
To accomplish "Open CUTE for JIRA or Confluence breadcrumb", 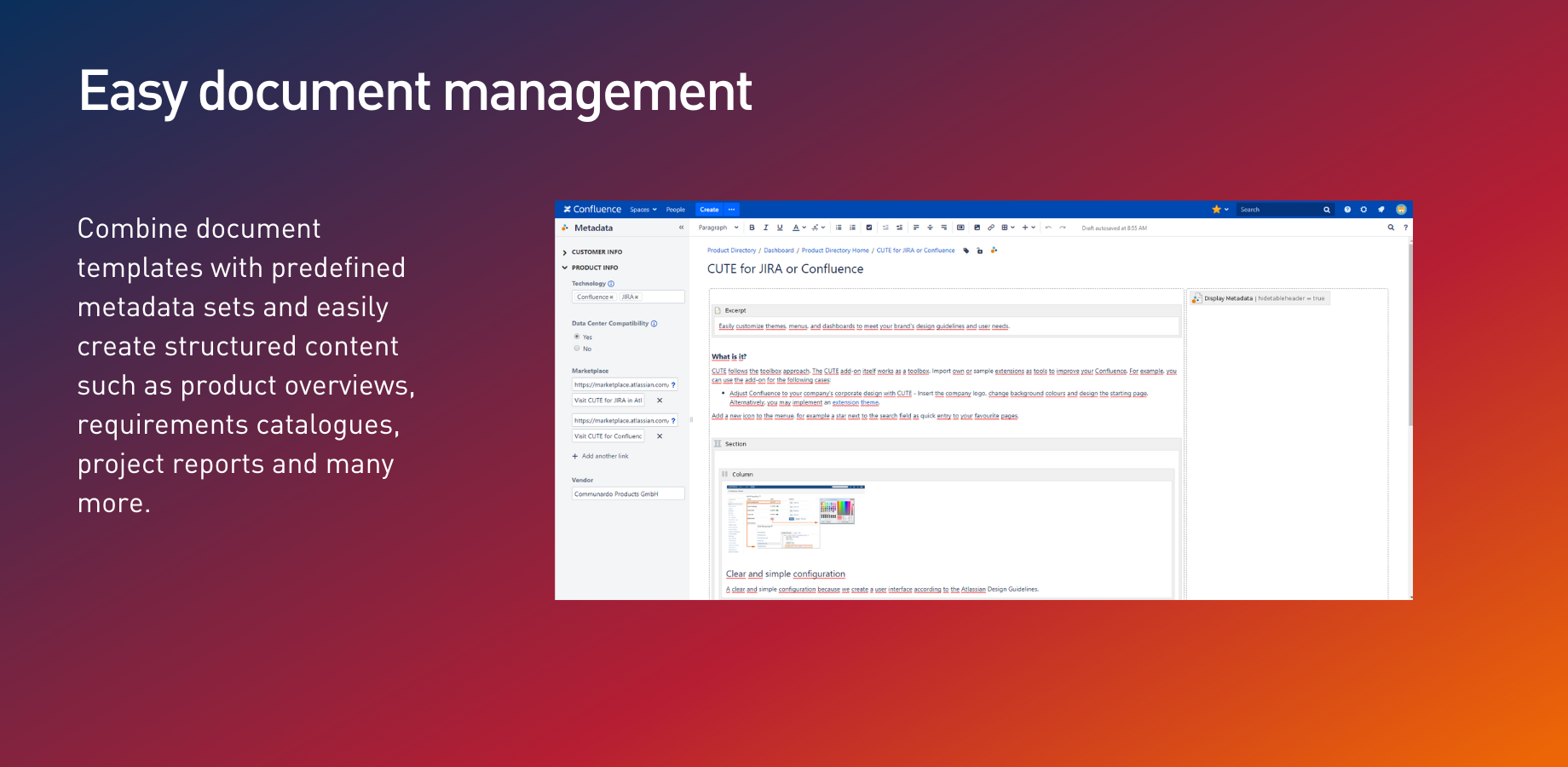I will (915, 251).
